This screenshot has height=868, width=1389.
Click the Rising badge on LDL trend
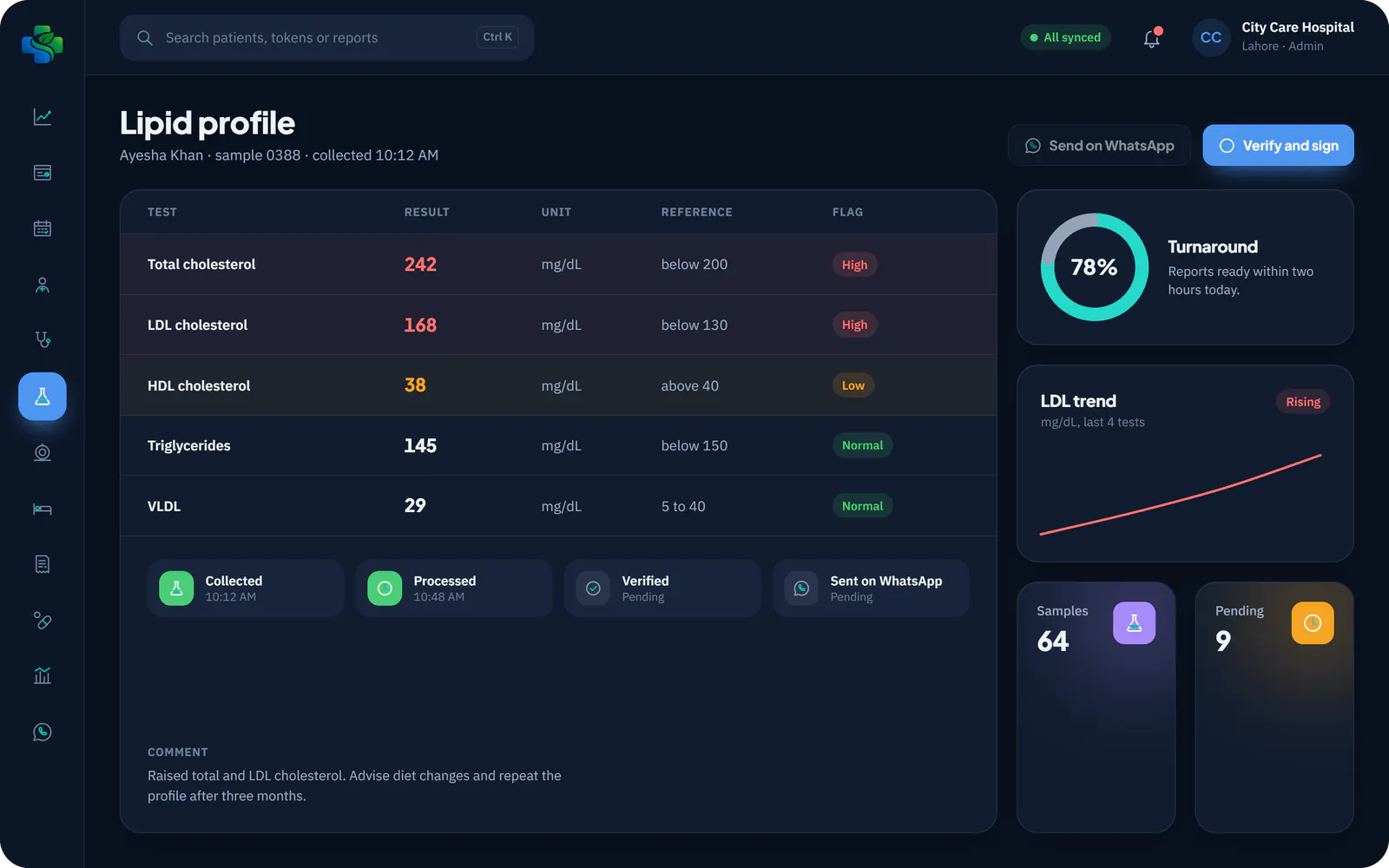click(x=1303, y=402)
